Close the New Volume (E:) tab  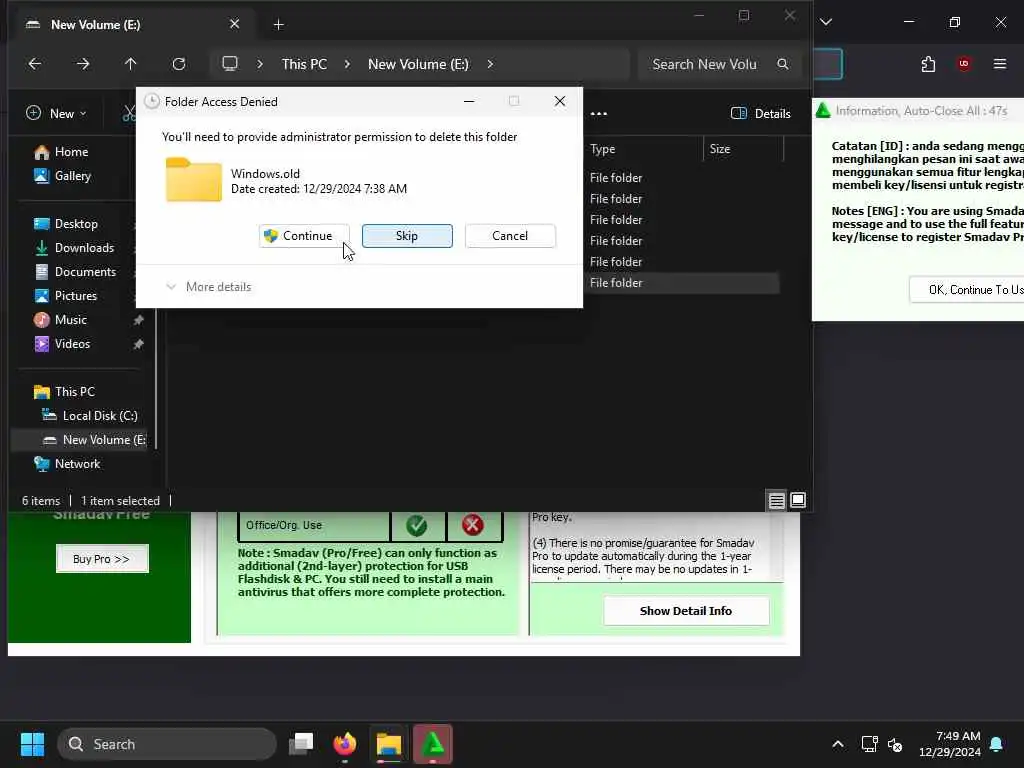(x=234, y=24)
